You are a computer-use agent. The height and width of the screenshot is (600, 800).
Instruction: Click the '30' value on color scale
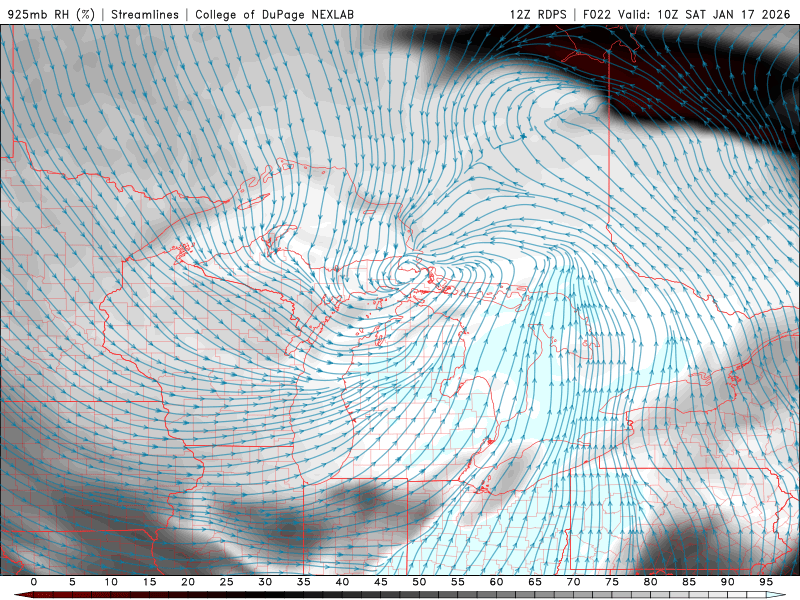(265, 582)
